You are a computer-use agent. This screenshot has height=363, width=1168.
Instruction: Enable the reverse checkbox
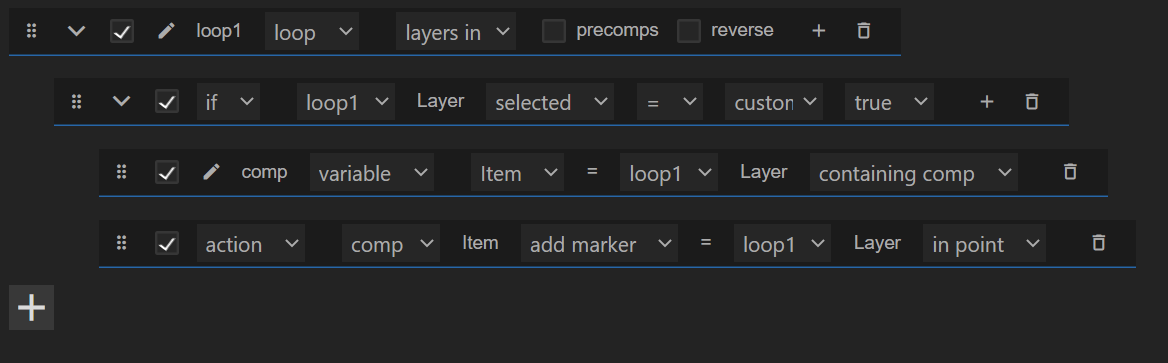click(x=689, y=31)
